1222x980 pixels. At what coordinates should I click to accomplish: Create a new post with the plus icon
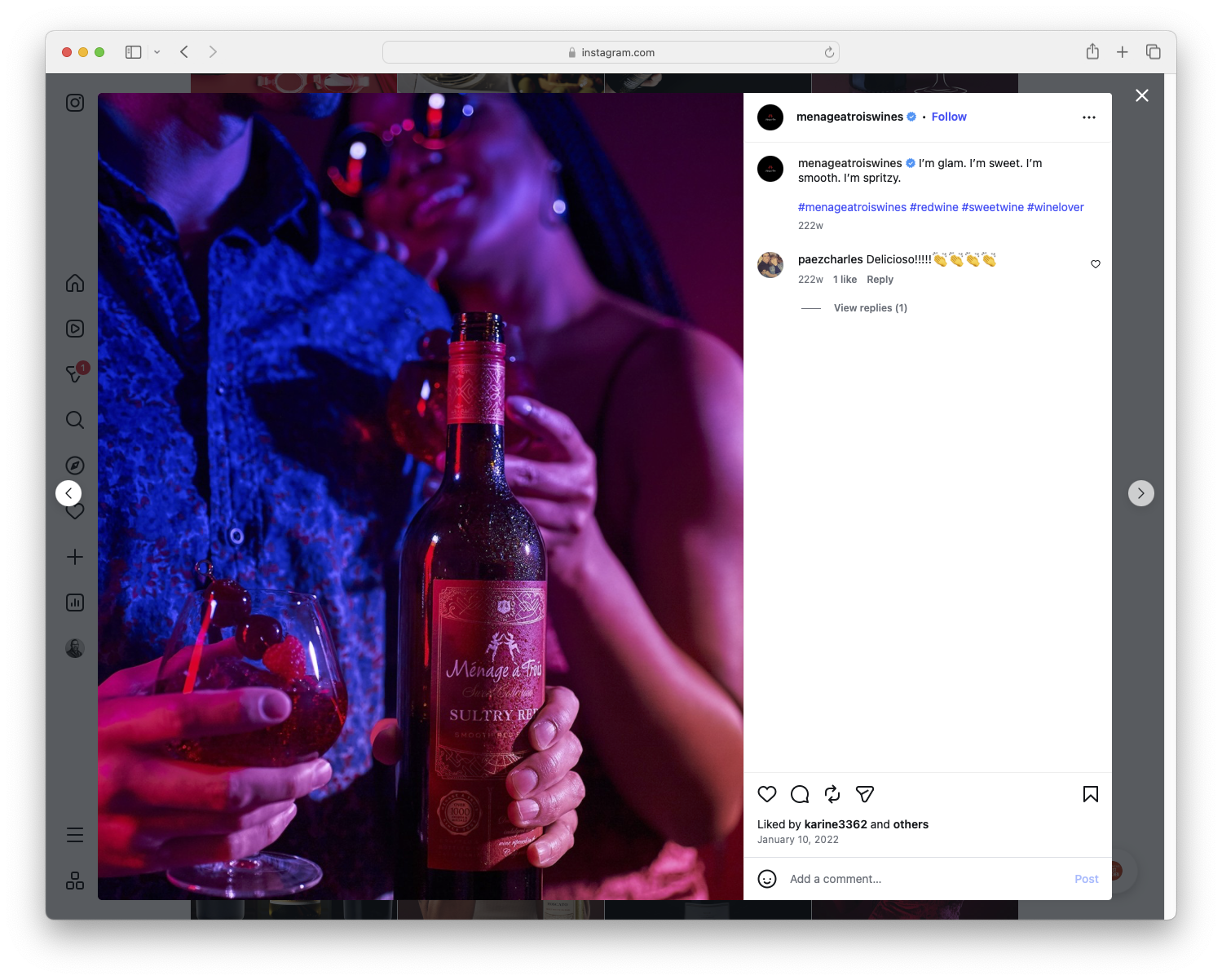pyautogui.click(x=74, y=557)
